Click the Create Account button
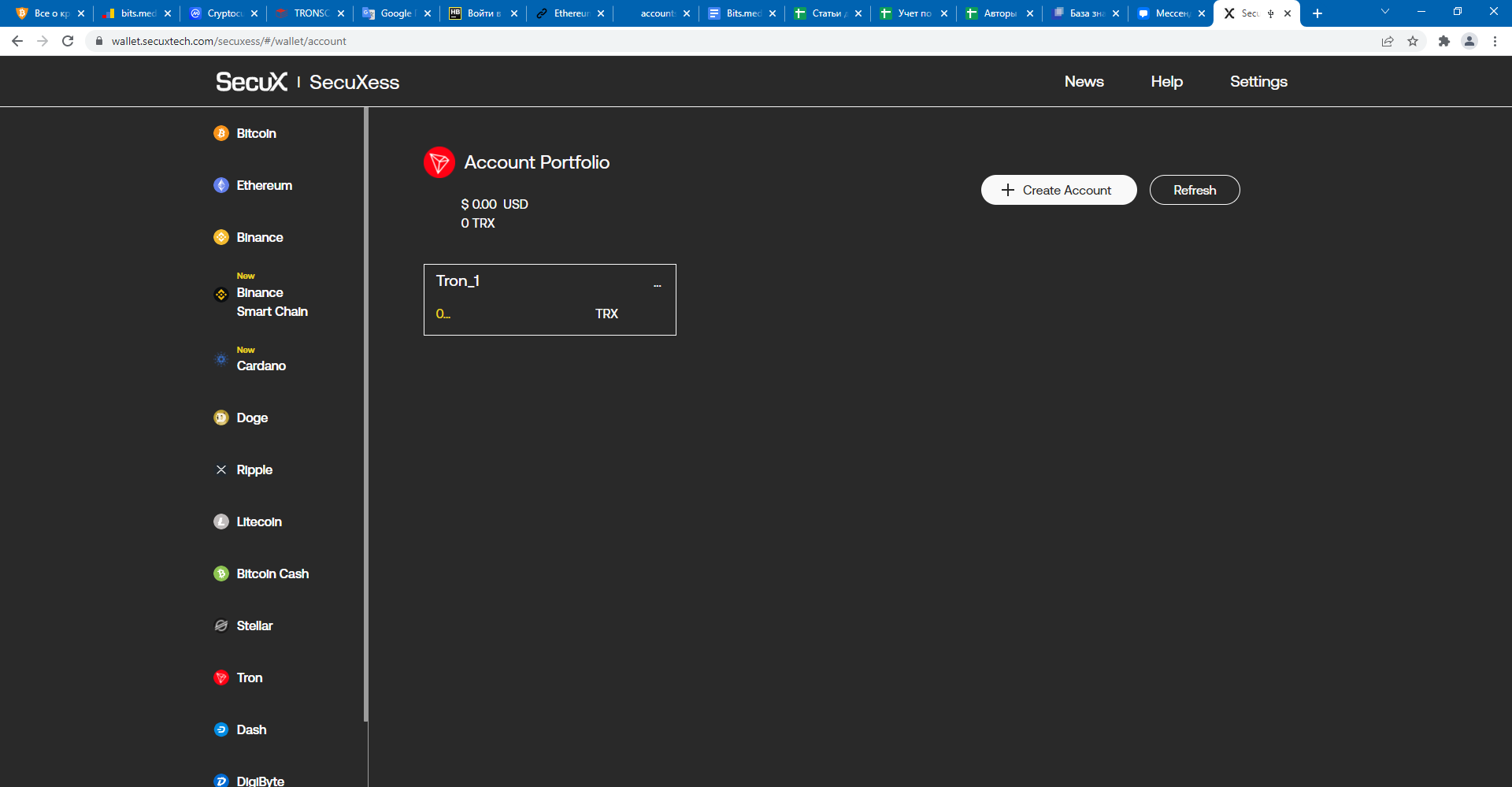The image size is (1512, 787). click(x=1059, y=190)
